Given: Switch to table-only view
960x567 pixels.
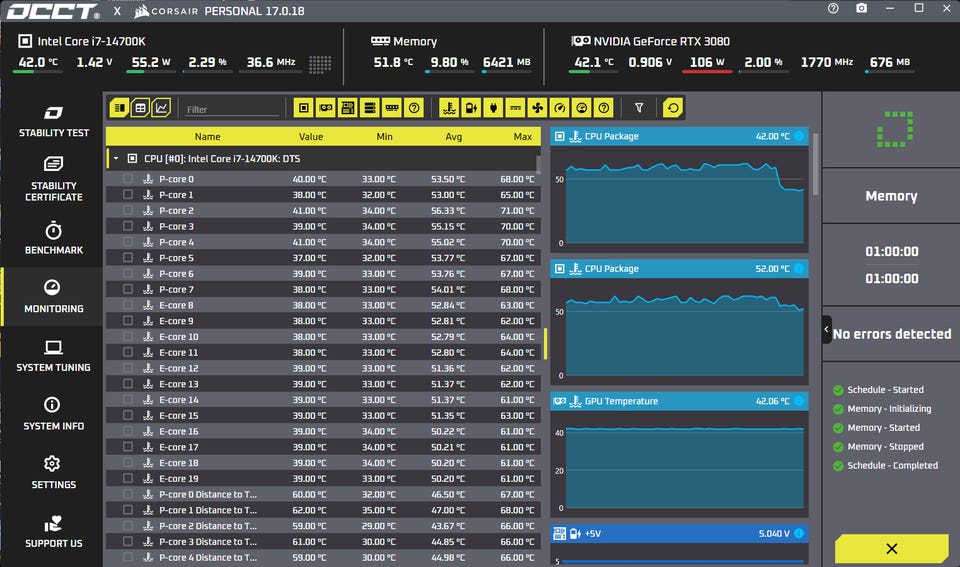Looking at the screenshot, I should tap(140, 108).
